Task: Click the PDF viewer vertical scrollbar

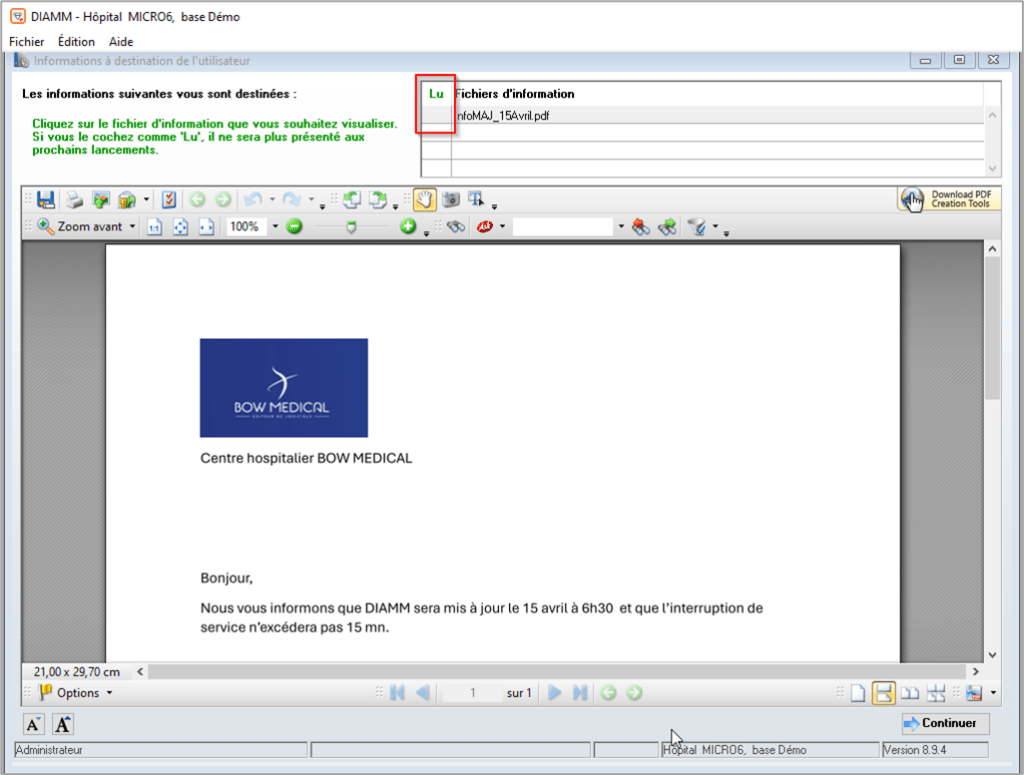Action: (992, 452)
